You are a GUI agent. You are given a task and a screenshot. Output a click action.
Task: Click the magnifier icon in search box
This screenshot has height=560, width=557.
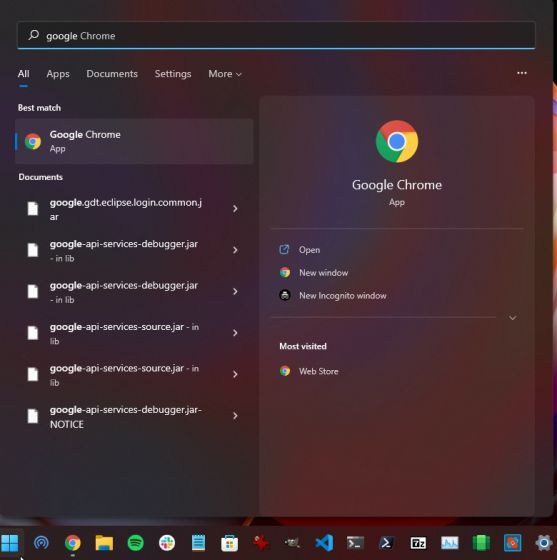point(34,35)
